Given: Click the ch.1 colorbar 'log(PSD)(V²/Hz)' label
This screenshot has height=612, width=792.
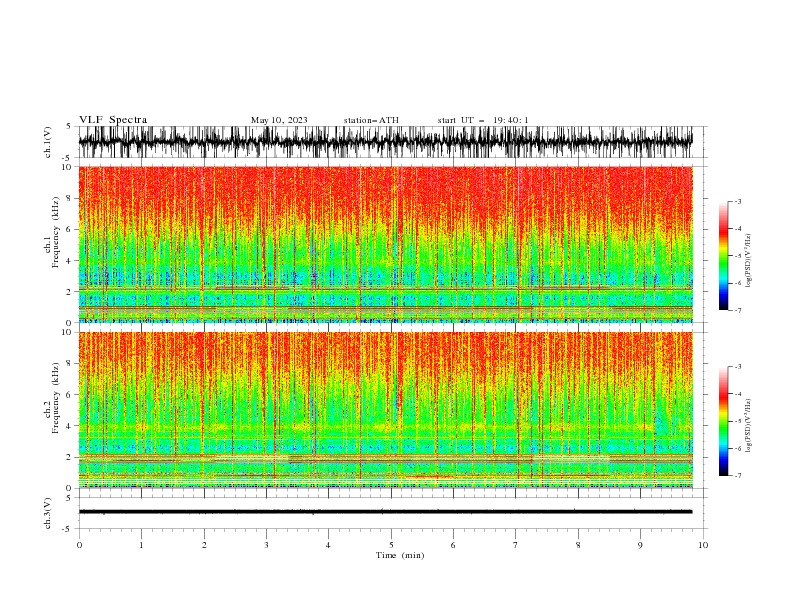Looking at the screenshot, I should (x=749, y=261).
